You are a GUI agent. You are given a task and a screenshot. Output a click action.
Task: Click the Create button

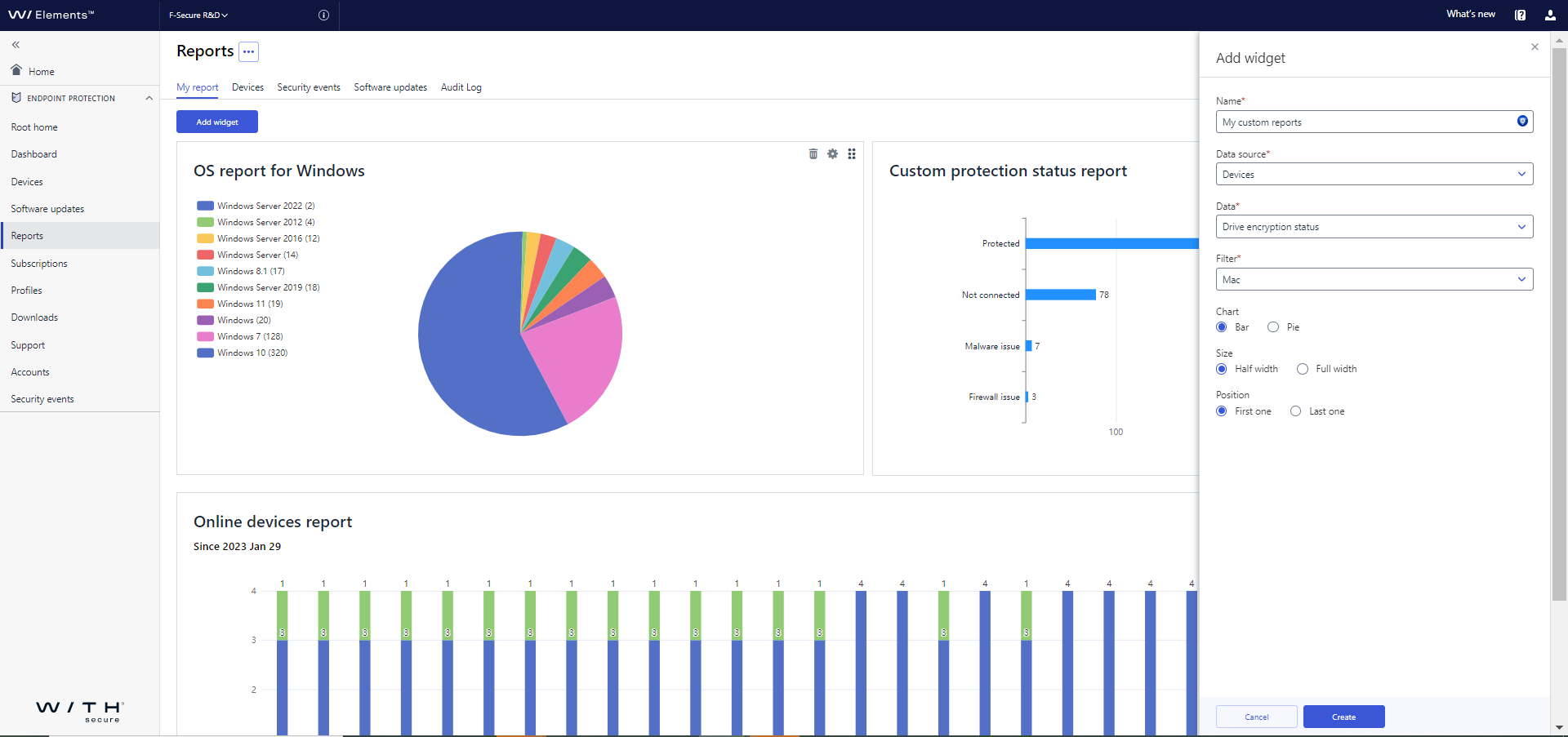[x=1344, y=717]
